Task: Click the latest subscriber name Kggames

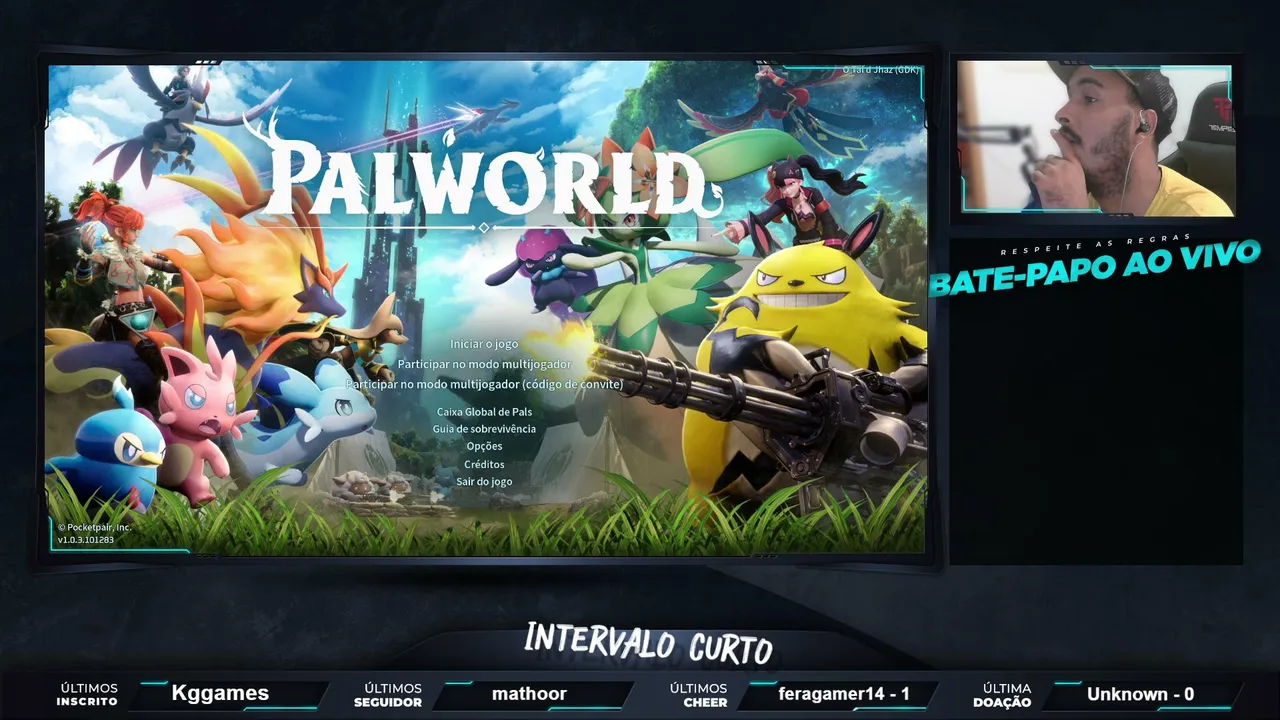Action: [220, 693]
